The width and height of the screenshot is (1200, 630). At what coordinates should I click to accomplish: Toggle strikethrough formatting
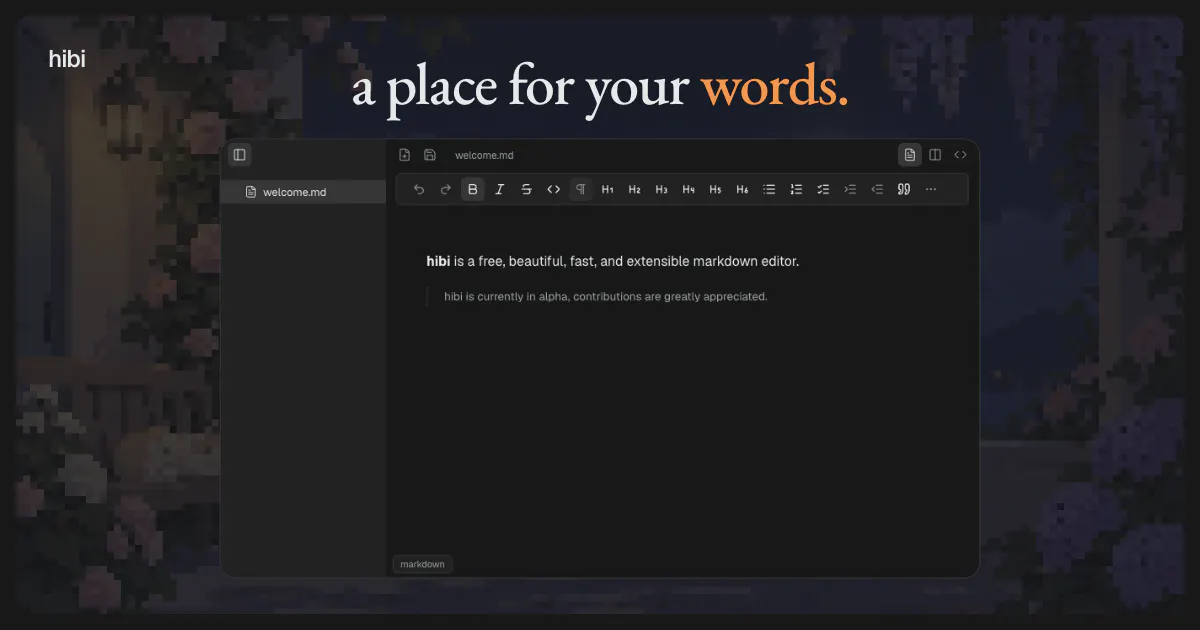click(x=527, y=189)
